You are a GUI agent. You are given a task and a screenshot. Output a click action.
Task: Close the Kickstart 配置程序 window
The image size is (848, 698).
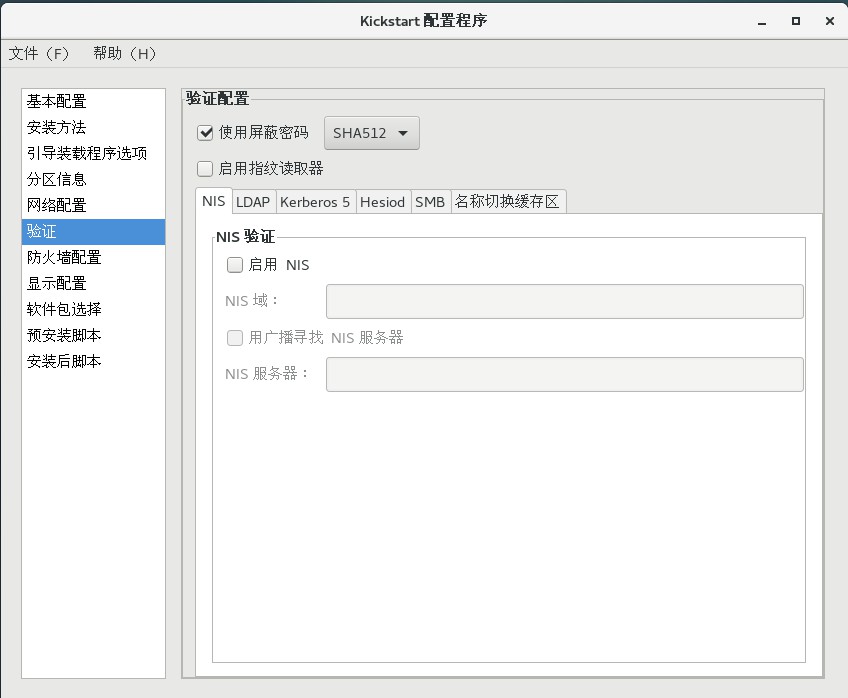pos(830,21)
